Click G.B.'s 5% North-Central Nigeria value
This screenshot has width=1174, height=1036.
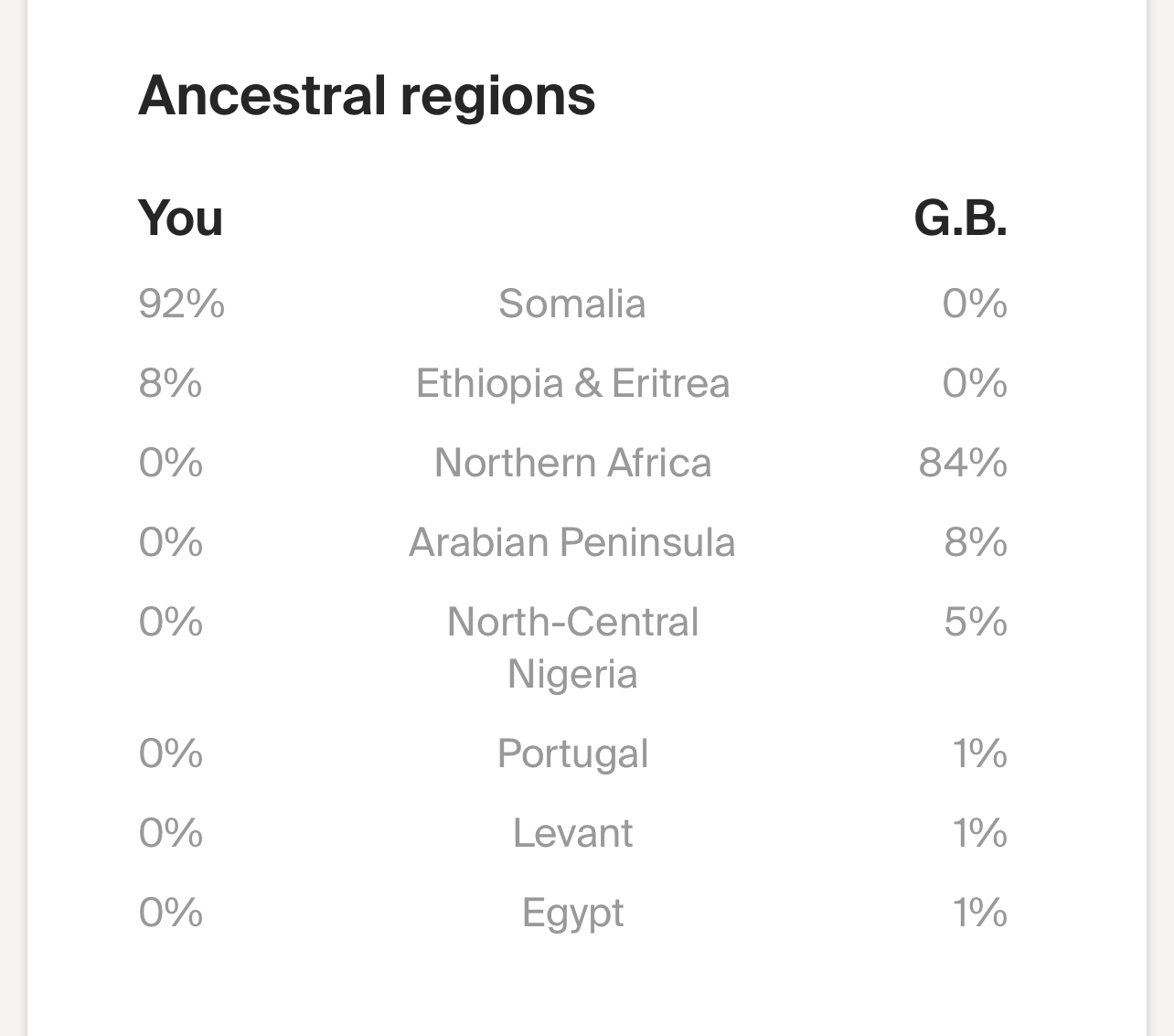click(976, 622)
